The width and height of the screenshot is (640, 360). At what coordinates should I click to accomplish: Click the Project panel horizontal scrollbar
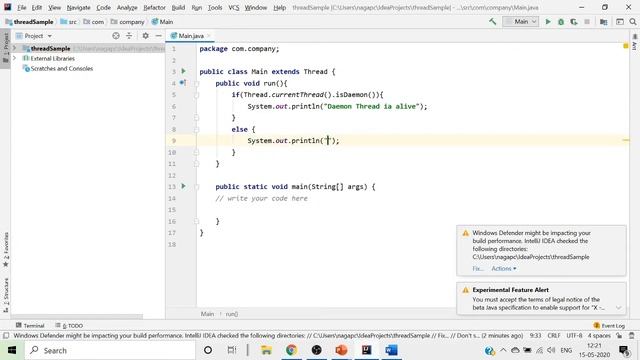click(x=77, y=316)
